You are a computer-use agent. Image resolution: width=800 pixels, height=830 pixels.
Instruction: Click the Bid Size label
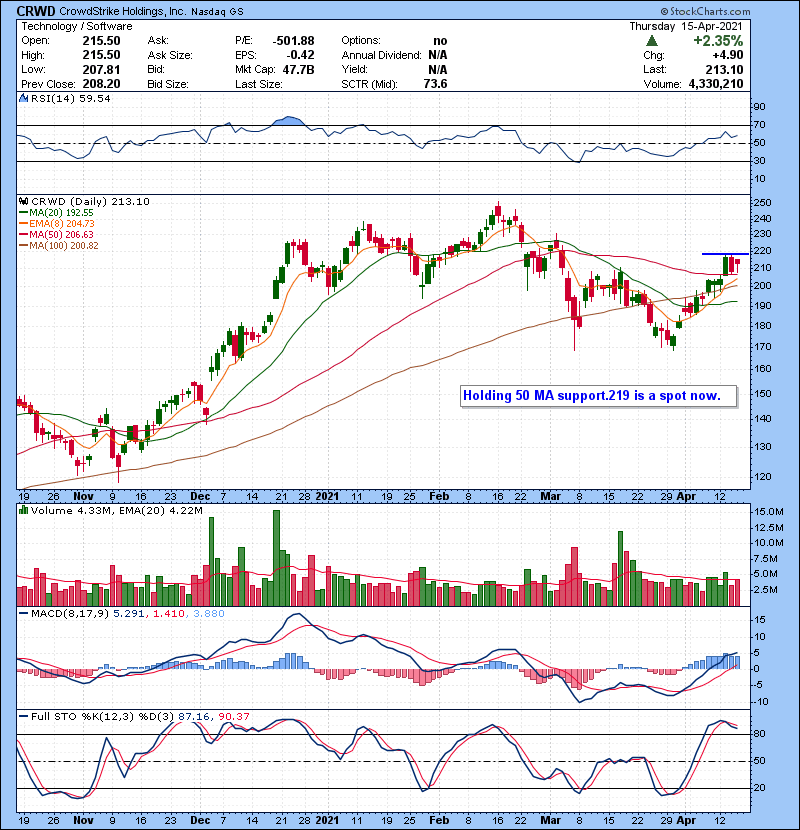point(168,84)
